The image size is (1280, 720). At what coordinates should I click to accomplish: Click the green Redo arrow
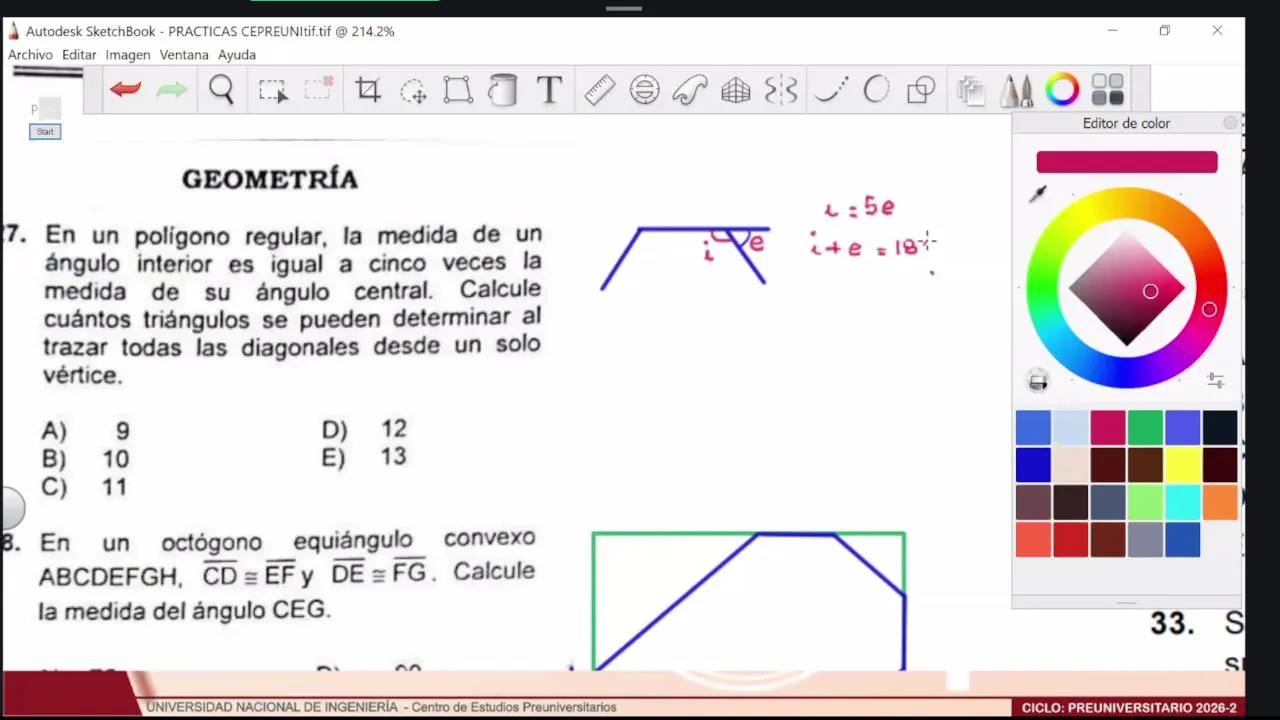click(x=172, y=90)
